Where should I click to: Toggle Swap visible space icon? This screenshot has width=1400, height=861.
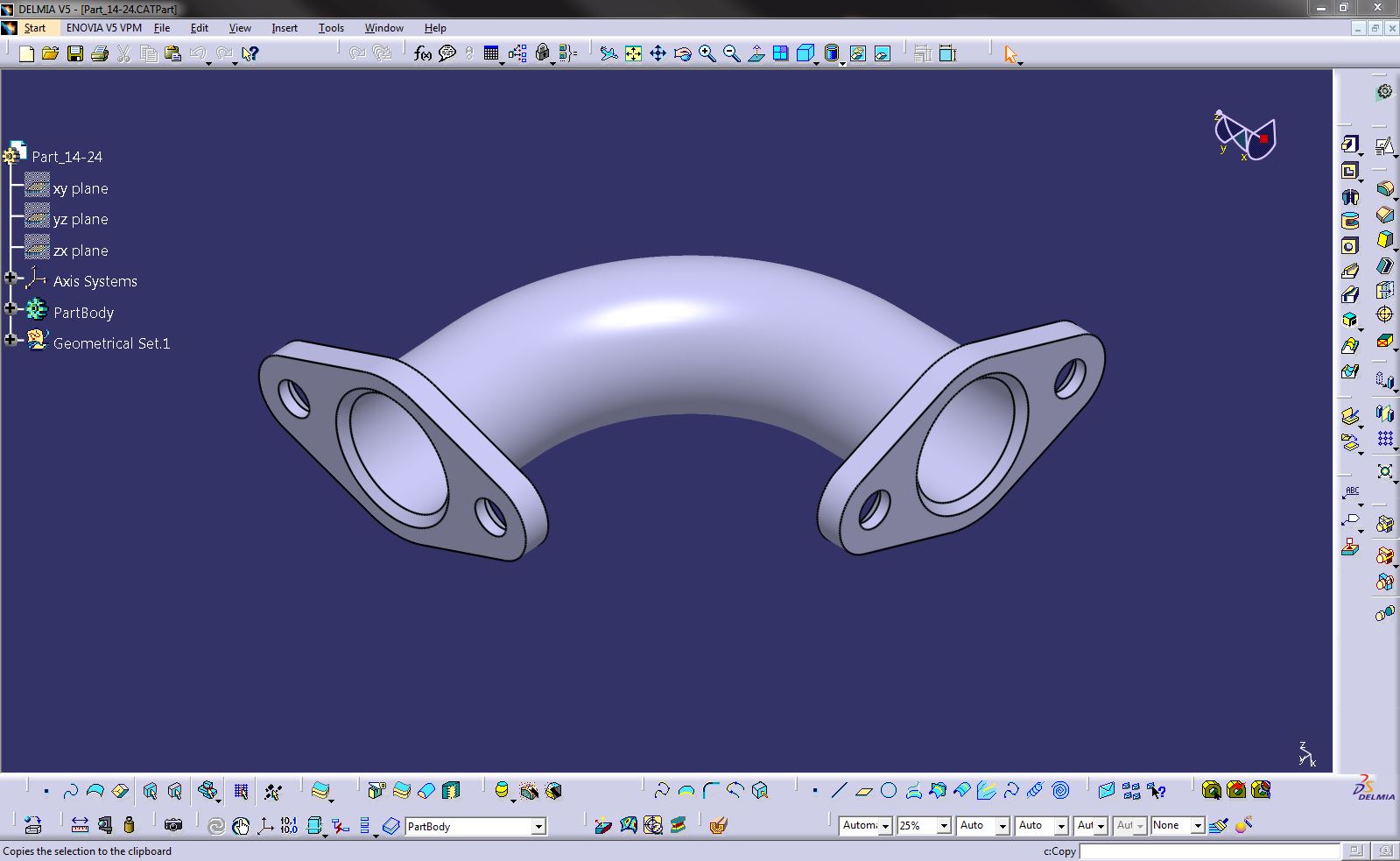(x=883, y=54)
